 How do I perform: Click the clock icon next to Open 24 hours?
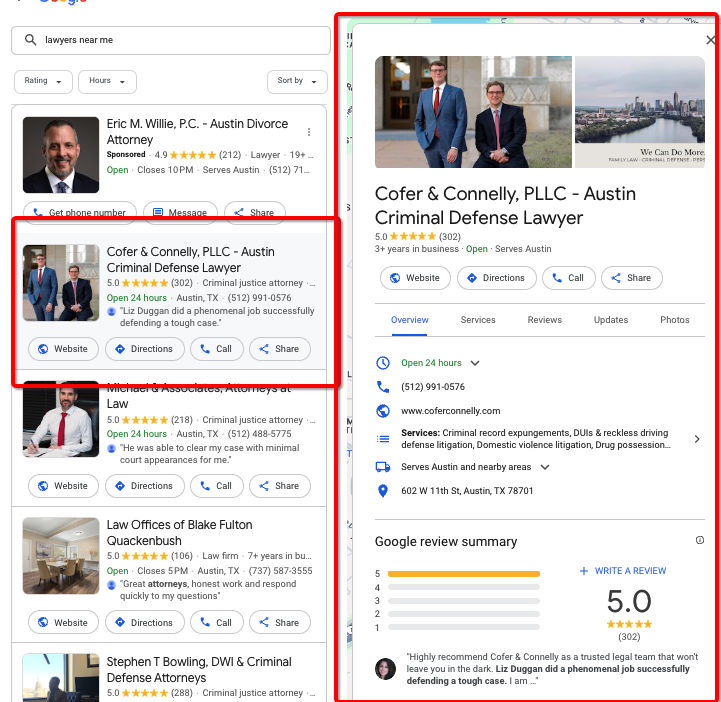[382, 363]
